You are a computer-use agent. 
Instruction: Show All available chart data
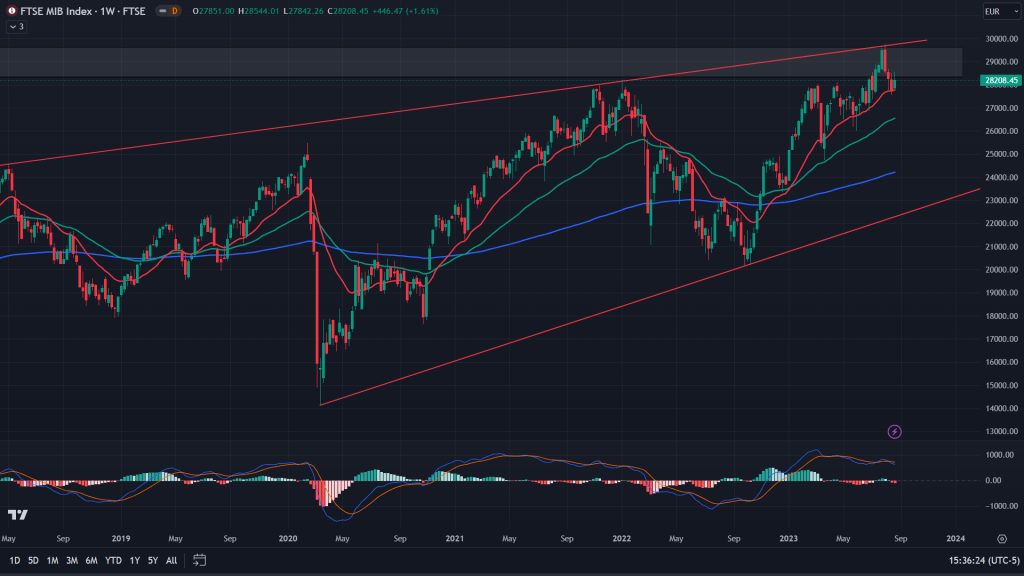coord(171,560)
